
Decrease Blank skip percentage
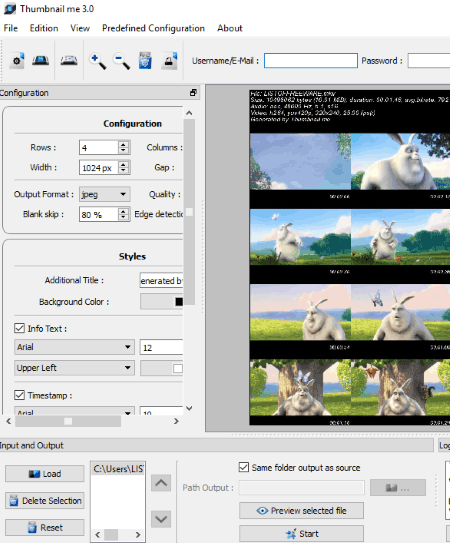(123, 217)
